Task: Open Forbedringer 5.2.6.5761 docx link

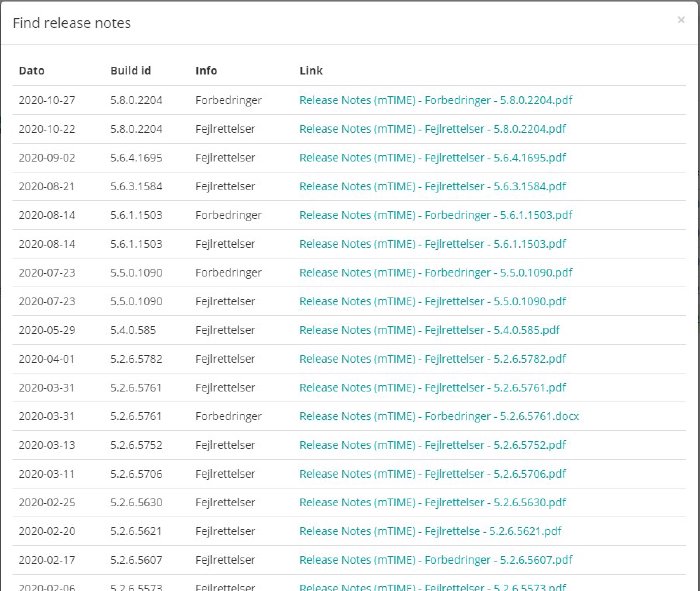Action: coord(439,416)
